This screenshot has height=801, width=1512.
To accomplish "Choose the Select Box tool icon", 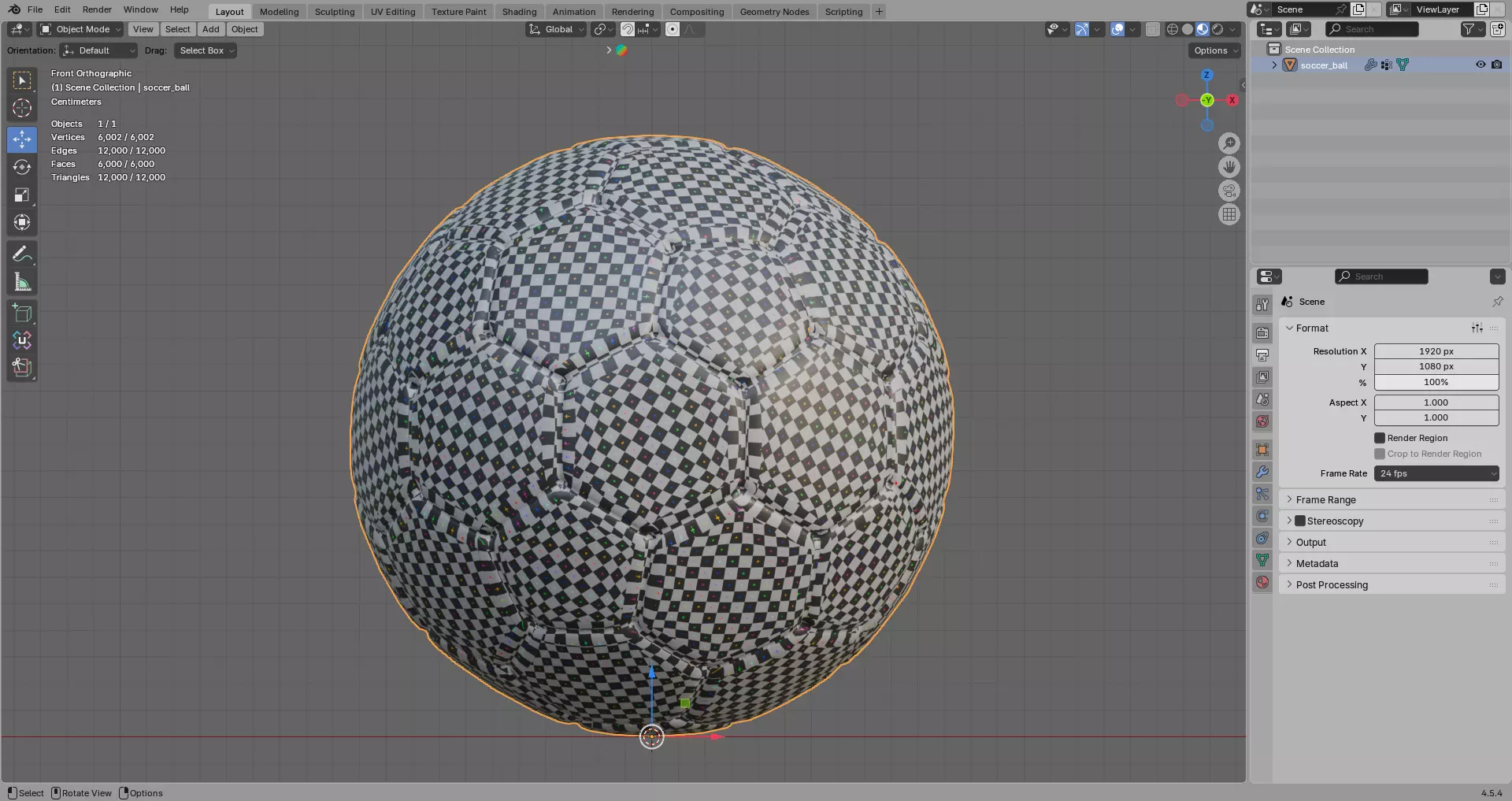I will coord(22,80).
